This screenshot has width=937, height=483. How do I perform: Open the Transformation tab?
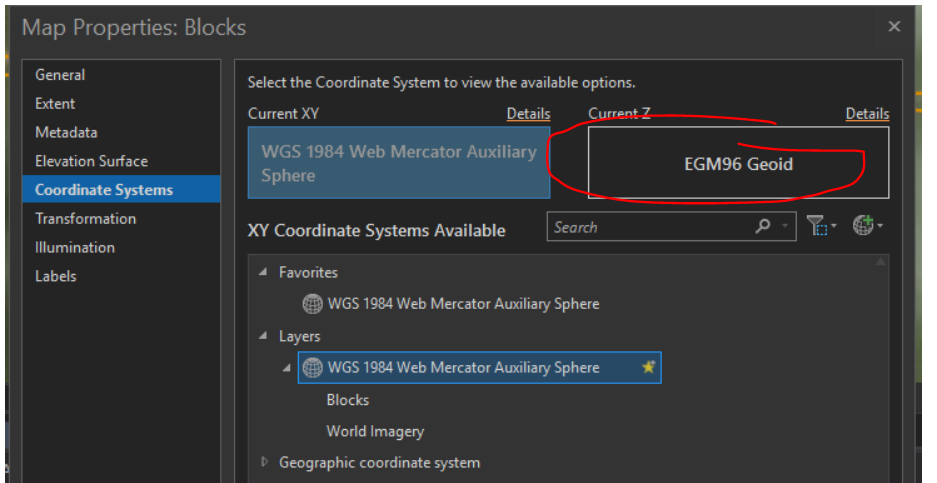pos(85,218)
